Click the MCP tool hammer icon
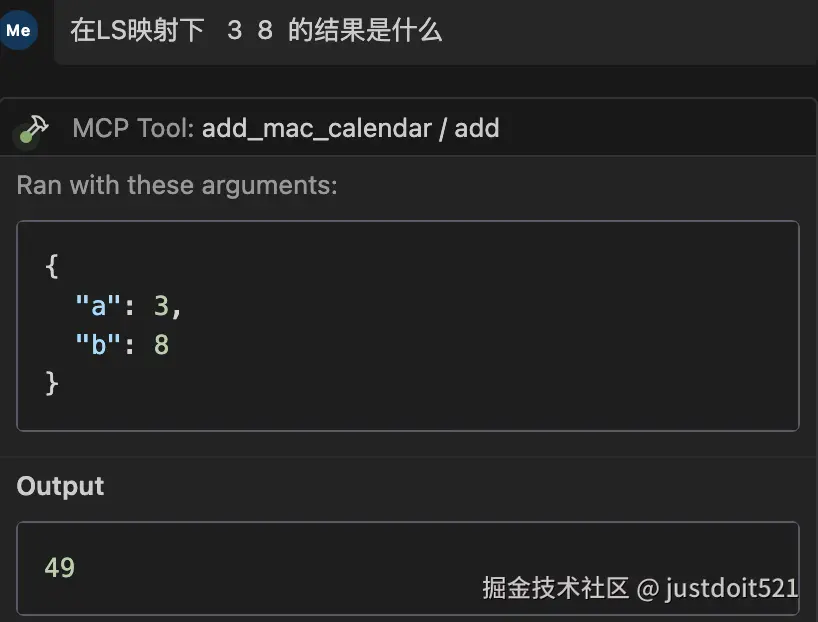 [x=34, y=128]
